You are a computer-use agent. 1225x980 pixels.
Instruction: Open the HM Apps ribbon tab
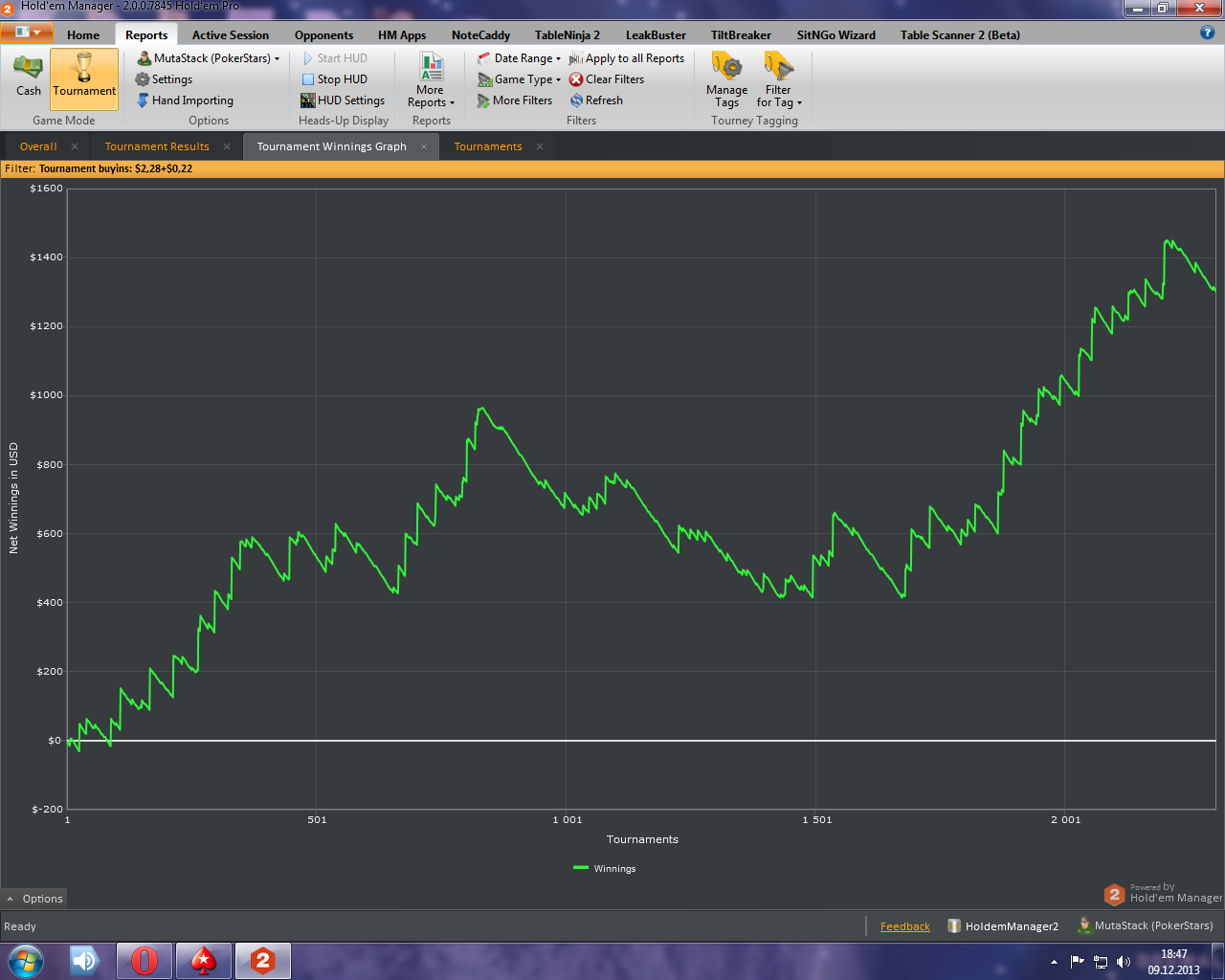tap(402, 35)
